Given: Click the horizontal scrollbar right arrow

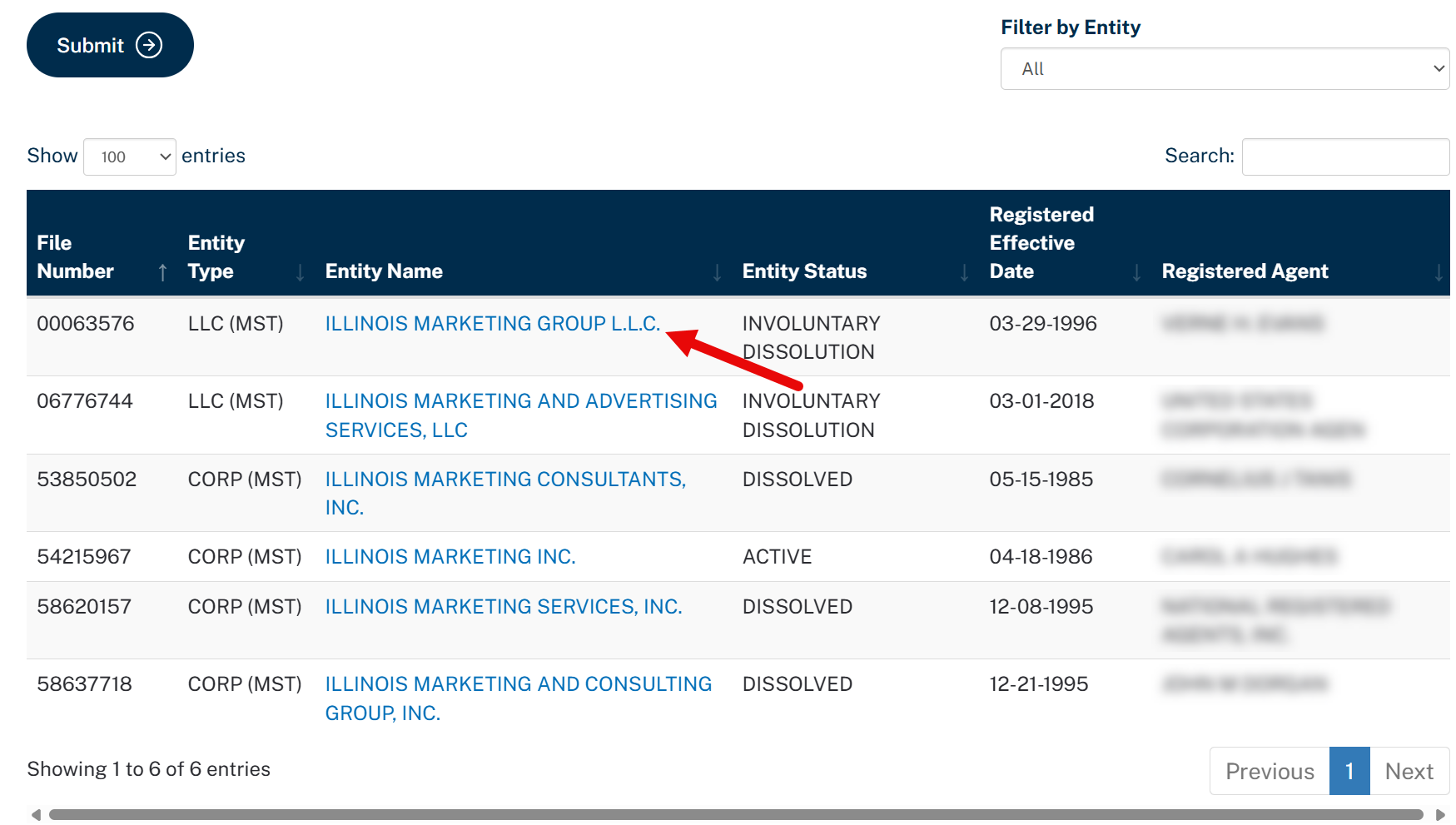Looking at the screenshot, I should tap(1440, 815).
